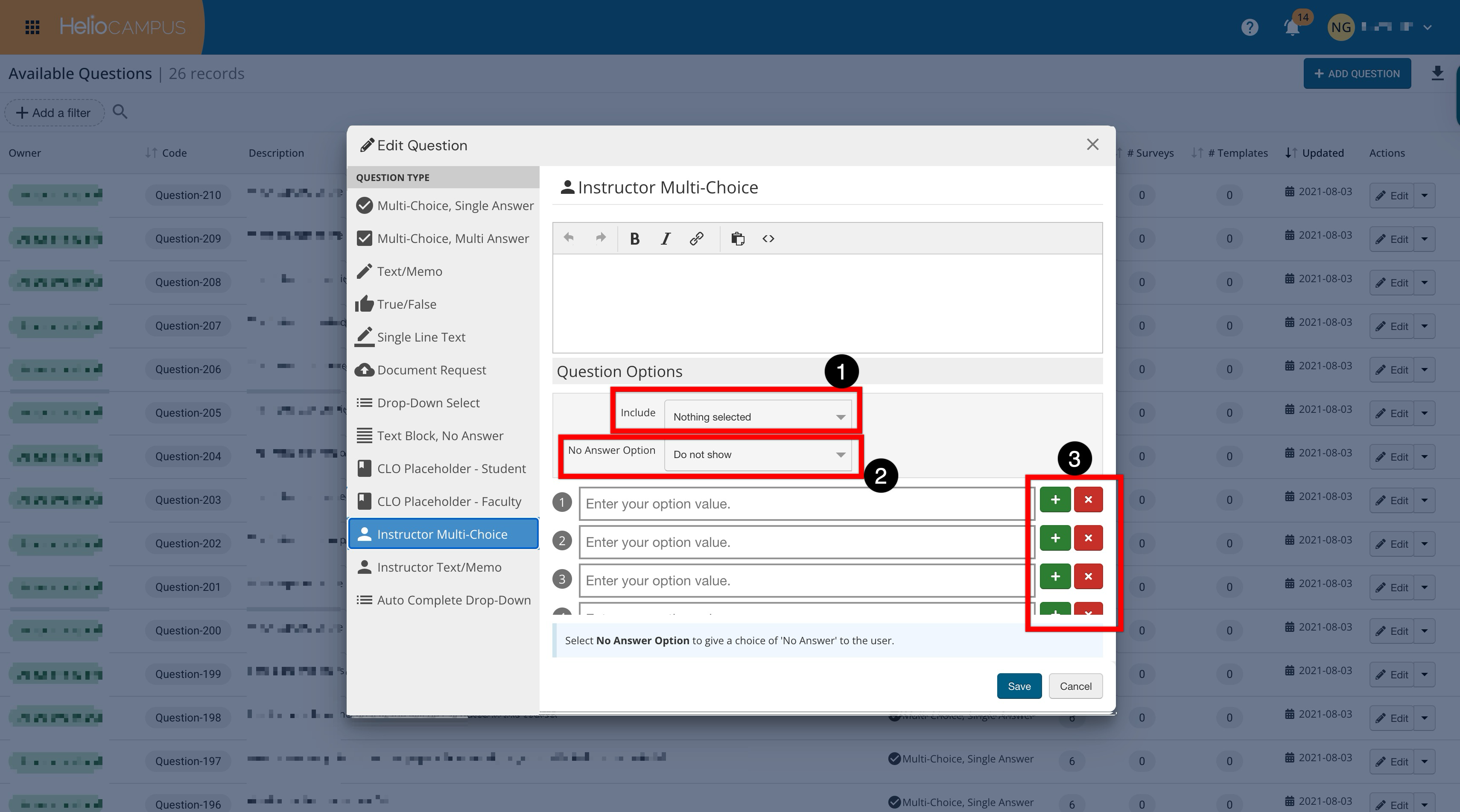Open the apps grid launcher icon
Viewport: 1460px width, 812px height.
pyautogui.click(x=32, y=27)
